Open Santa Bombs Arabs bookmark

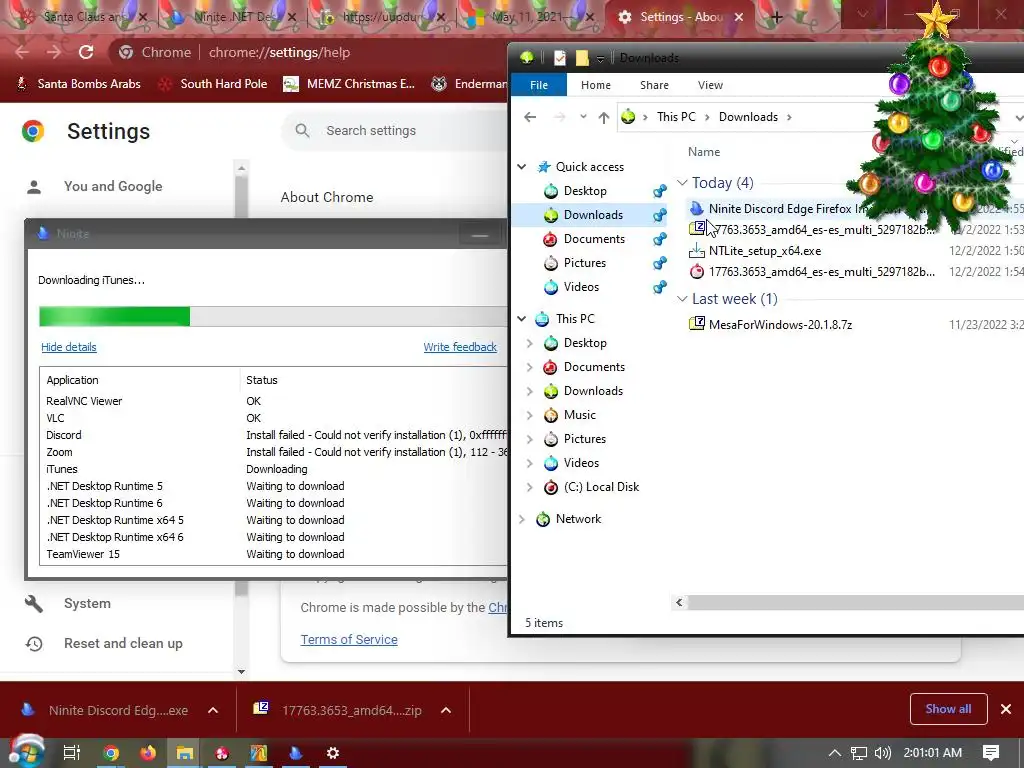[x=78, y=84]
